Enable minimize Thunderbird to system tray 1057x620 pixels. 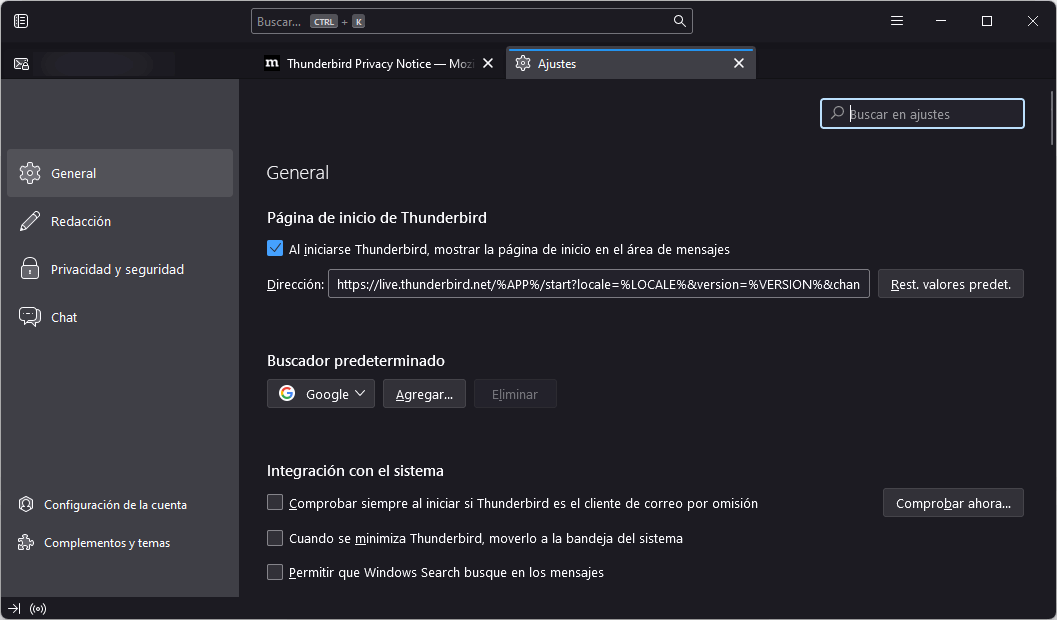coord(276,538)
